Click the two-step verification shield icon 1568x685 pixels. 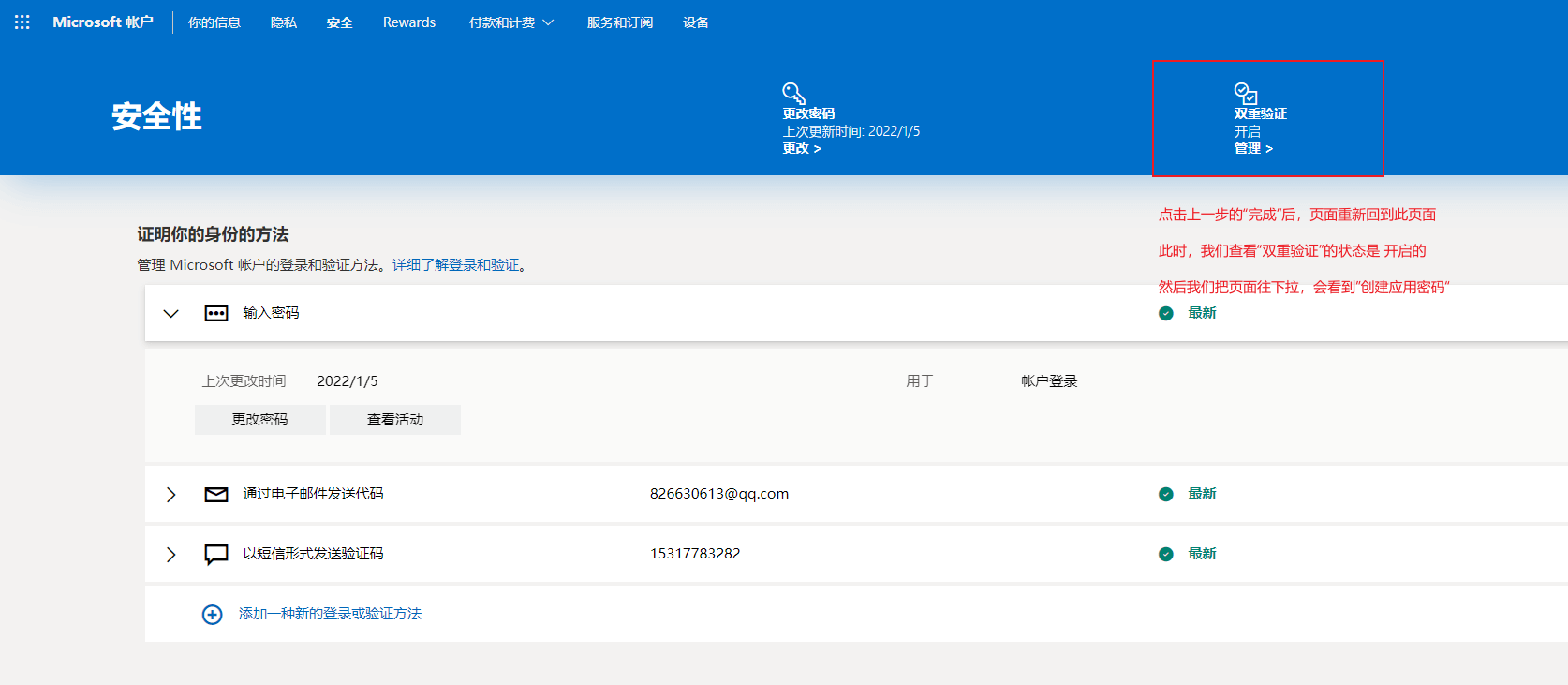point(1246,93)
